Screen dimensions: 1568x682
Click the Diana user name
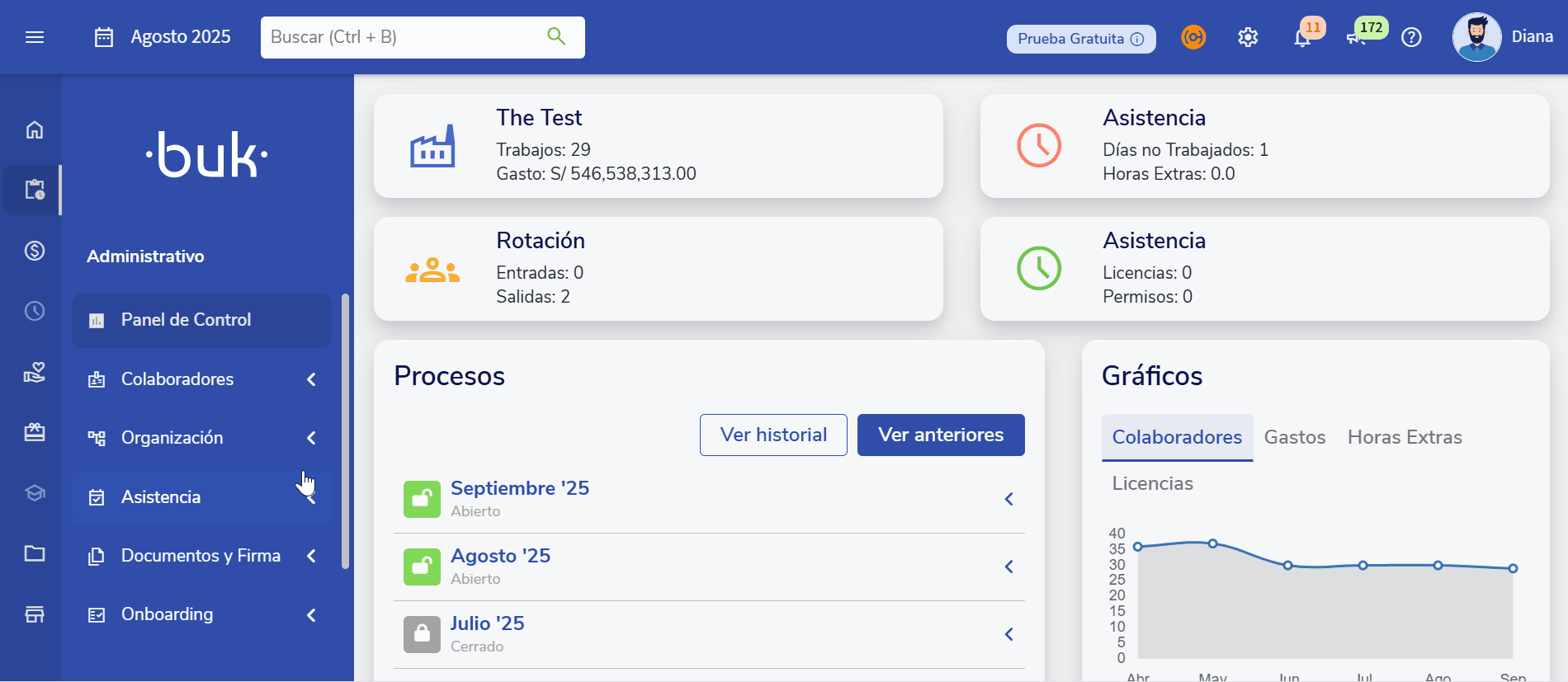1532,37
